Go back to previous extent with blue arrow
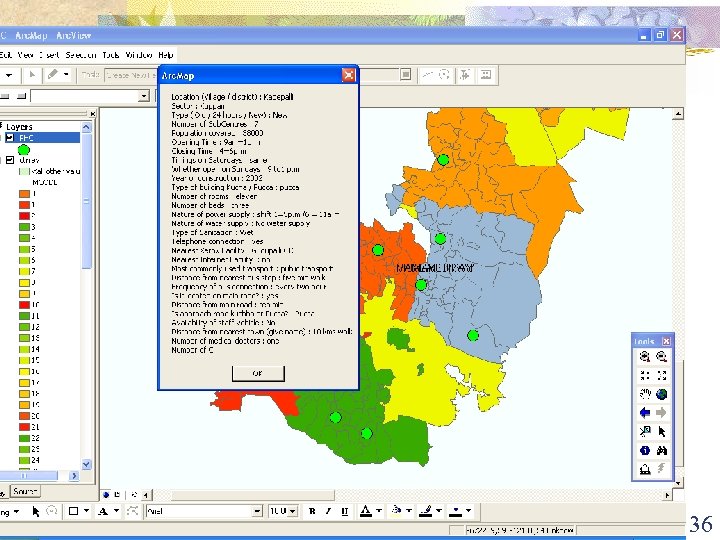 click(x=645, y=412)
